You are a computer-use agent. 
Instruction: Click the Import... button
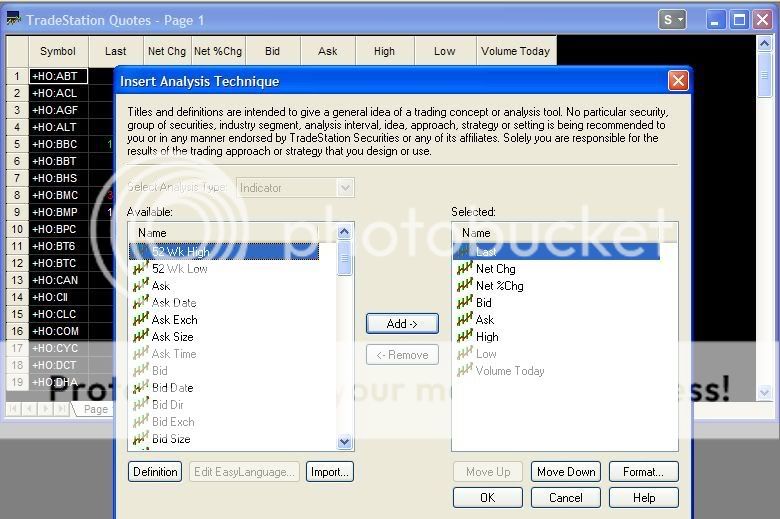330,472
